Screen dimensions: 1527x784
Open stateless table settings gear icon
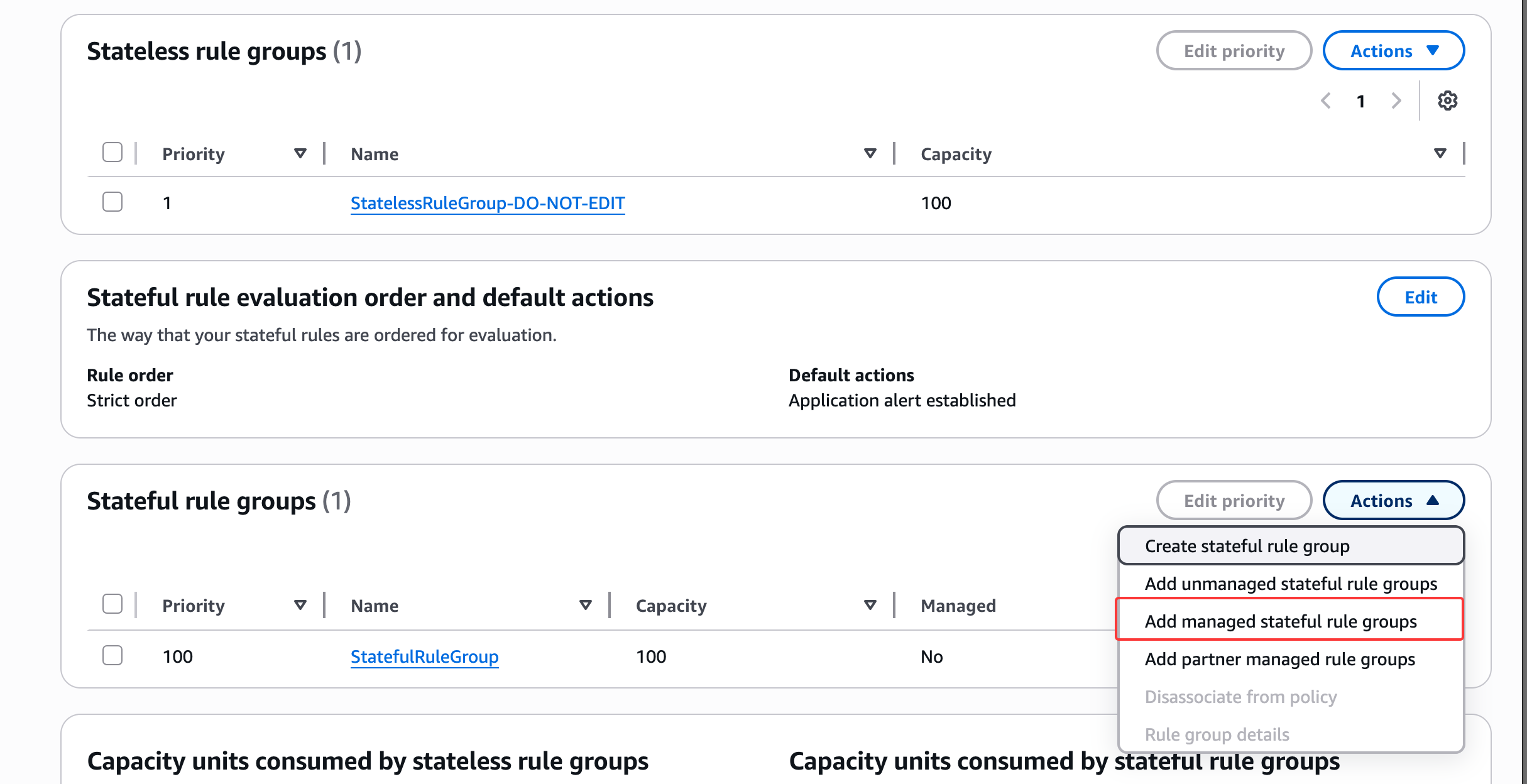coord(1447,101)
